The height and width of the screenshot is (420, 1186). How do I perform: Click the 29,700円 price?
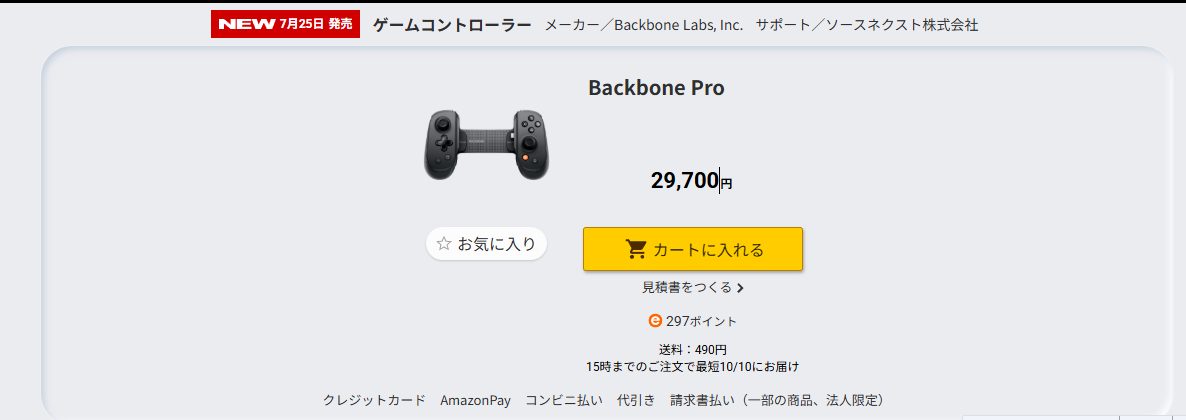pos(691,181)
